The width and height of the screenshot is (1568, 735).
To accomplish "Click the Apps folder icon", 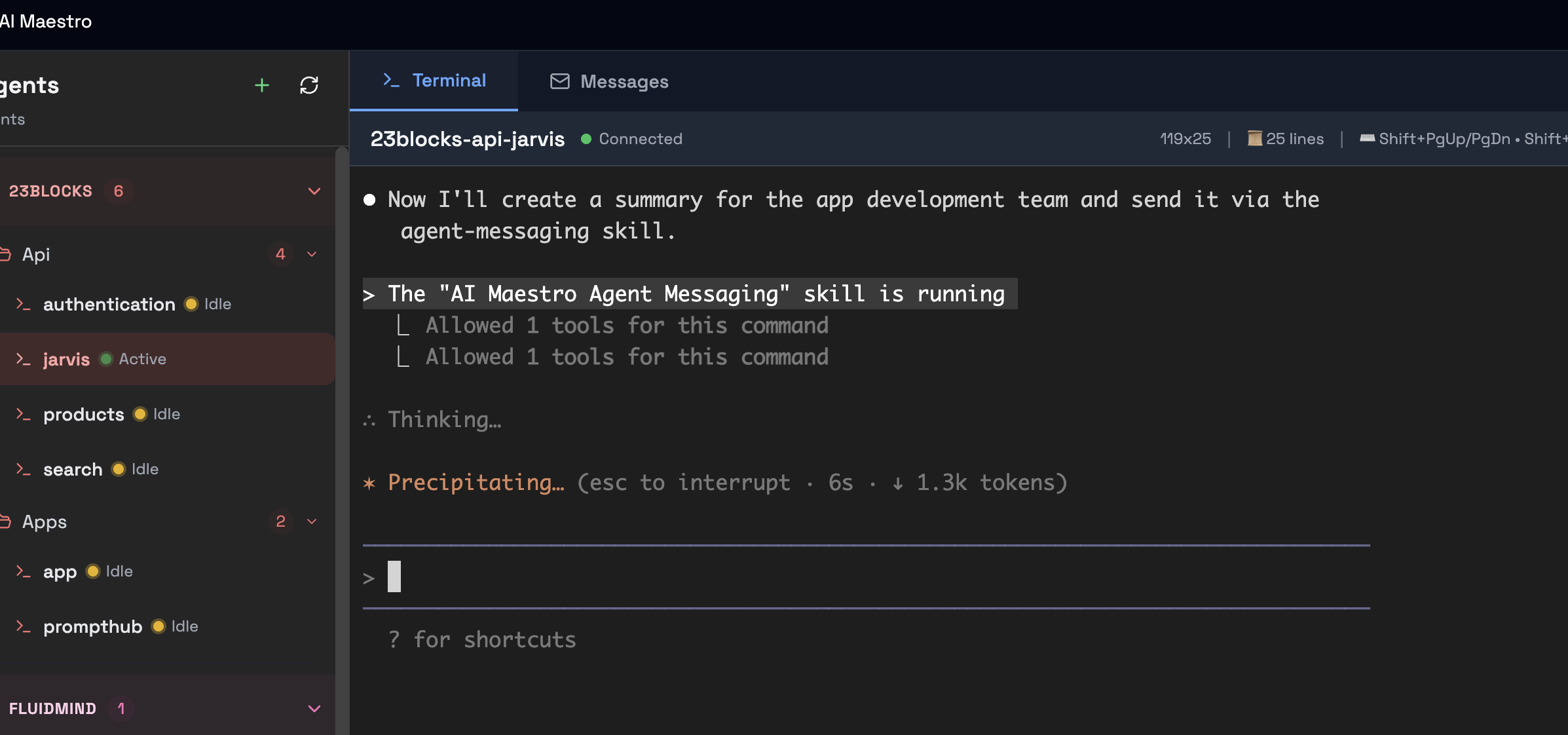I will pos(5,521).
